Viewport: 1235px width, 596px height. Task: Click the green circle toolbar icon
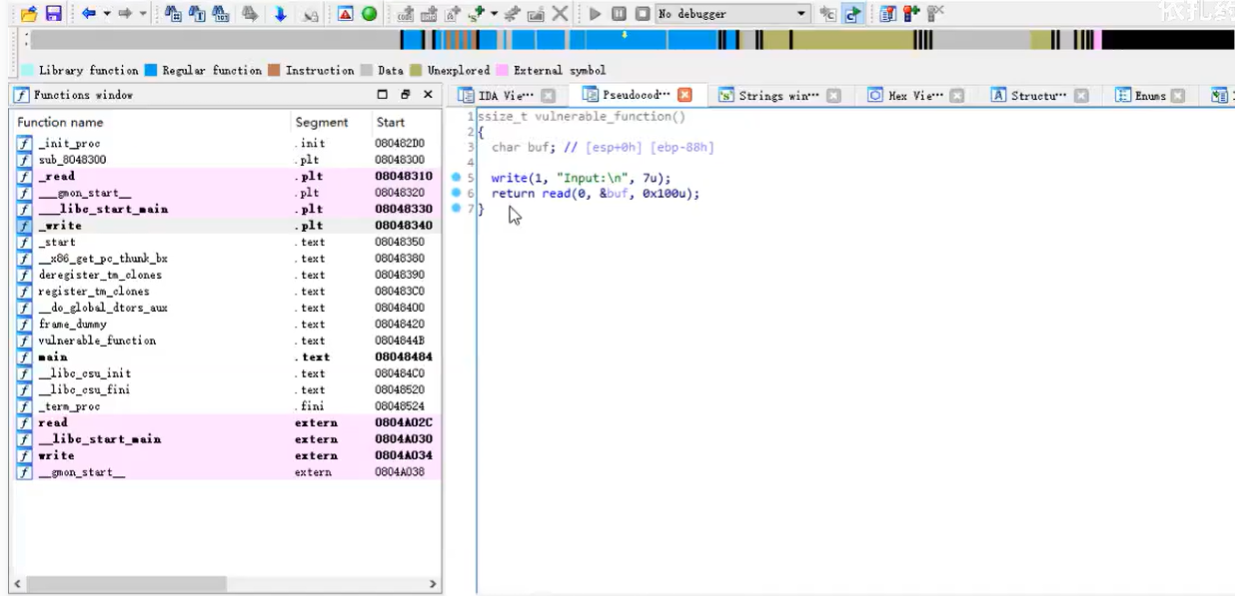point(368,14)
